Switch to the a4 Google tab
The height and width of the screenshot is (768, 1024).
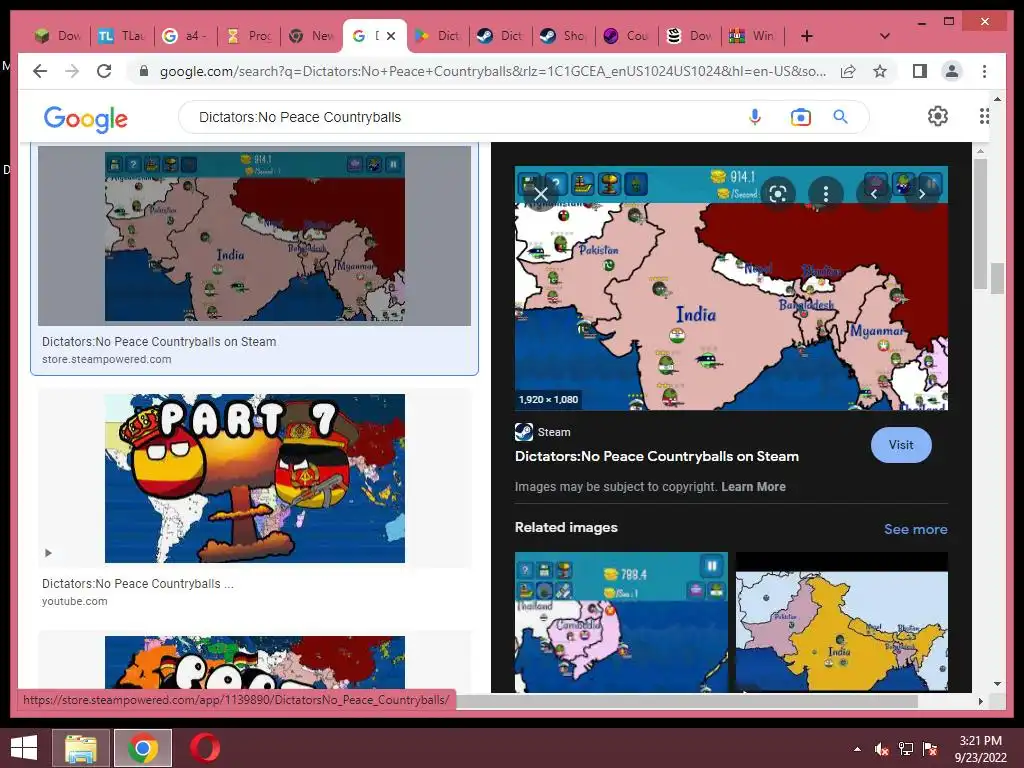(x=185, y=36)
